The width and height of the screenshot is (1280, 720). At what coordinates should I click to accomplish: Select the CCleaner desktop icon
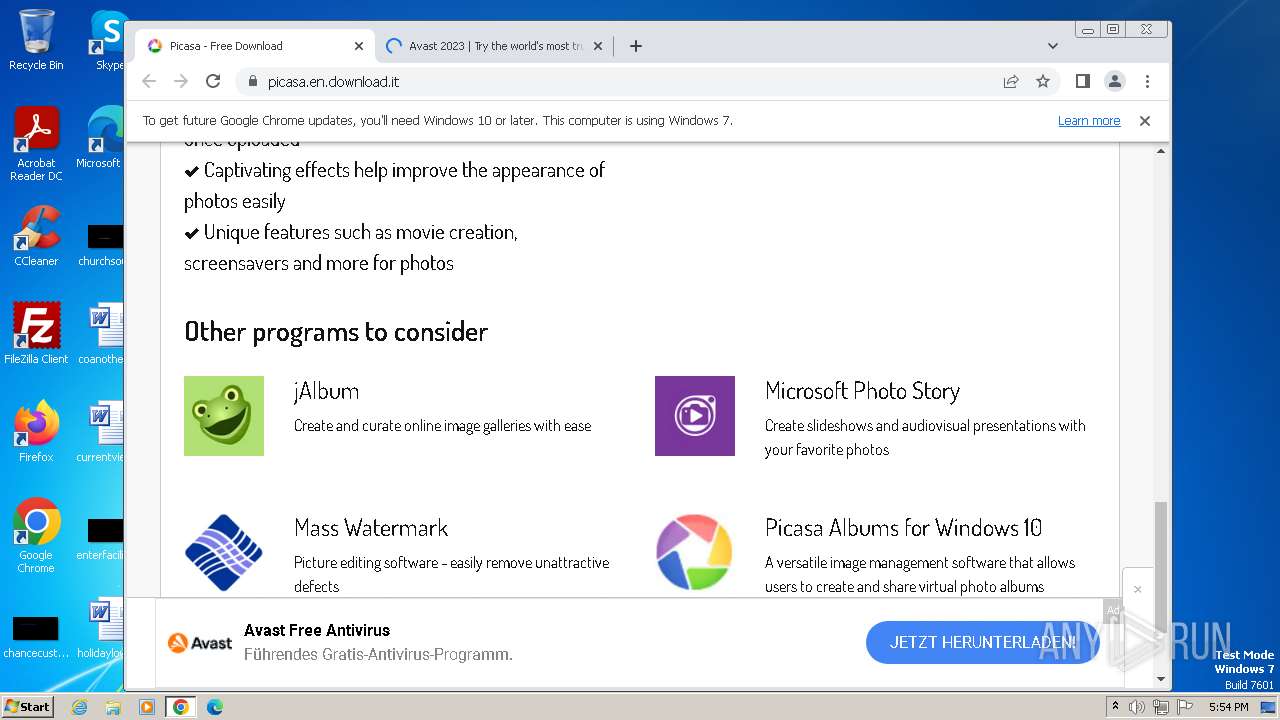tap(36, 237)
